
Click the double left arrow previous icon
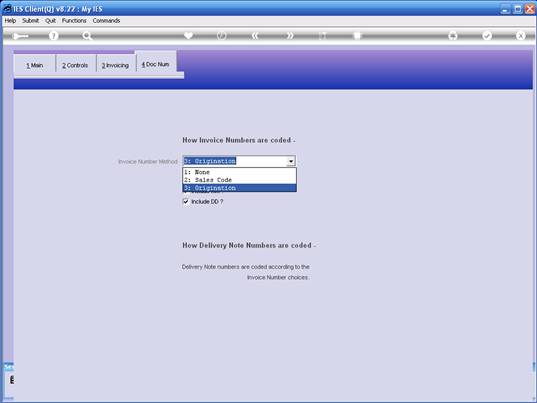pyautogui.click(x=255, y=36)
